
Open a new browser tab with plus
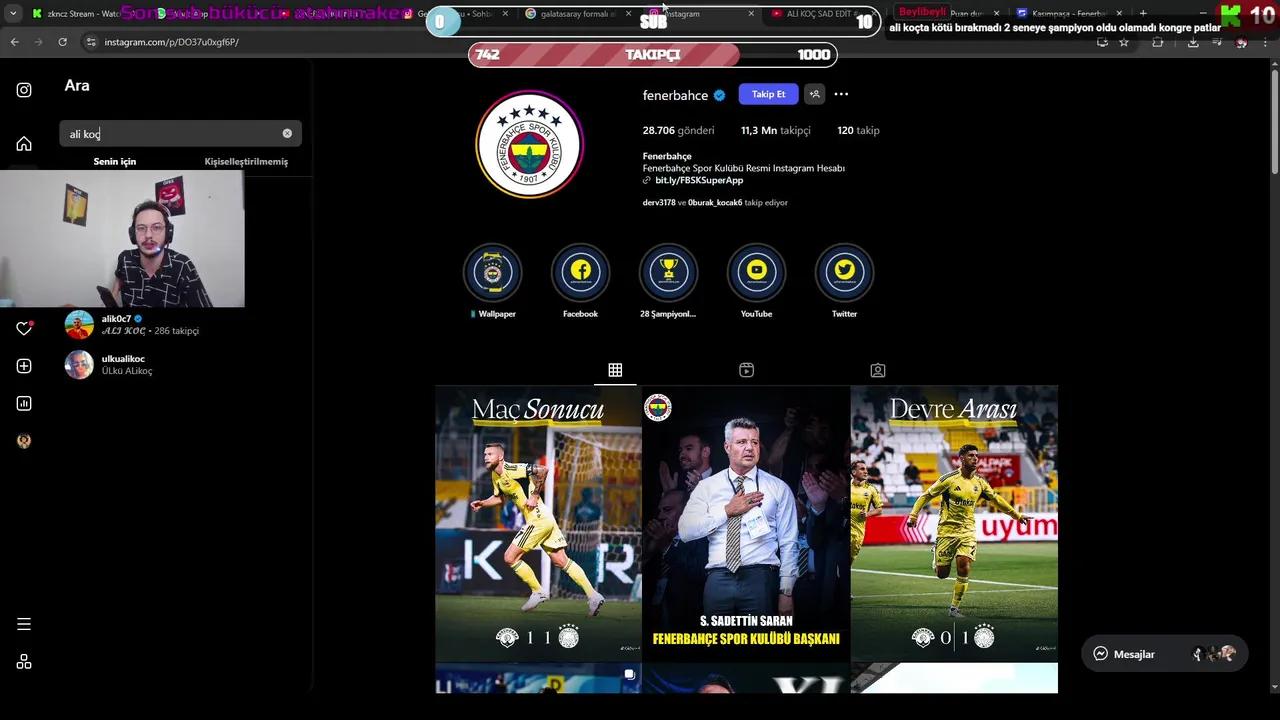tap(1143, 14)
